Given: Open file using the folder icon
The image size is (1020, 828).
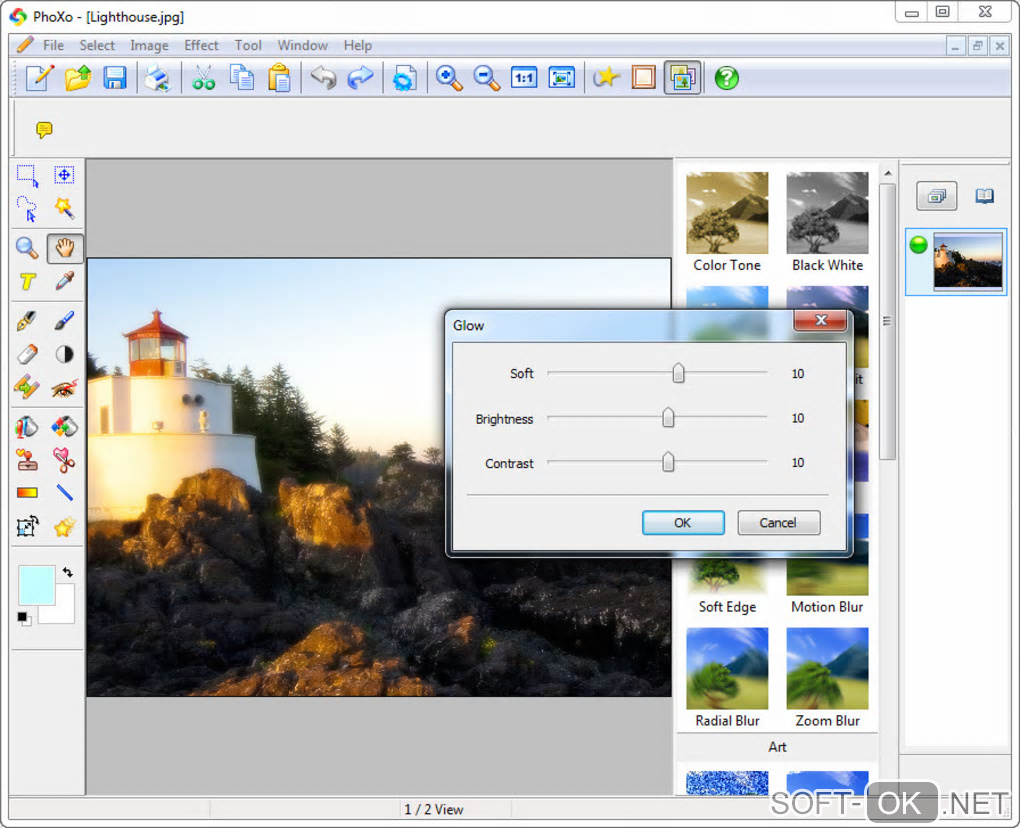Looking at the screenshot, I should (78, 78).
